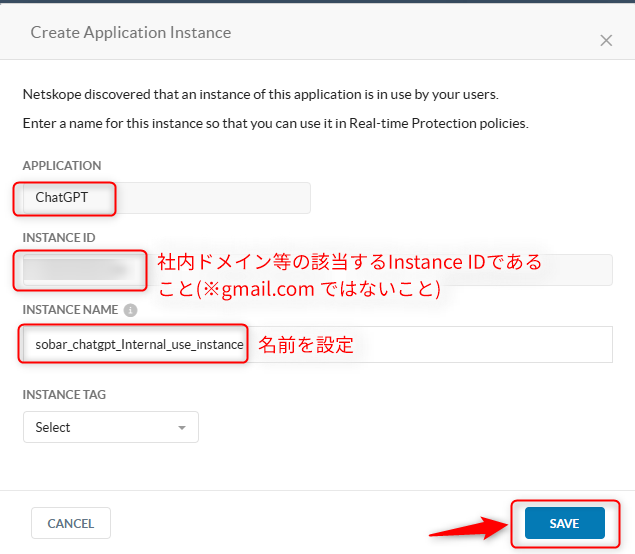Viewport: 635px width, 554px height.
Task: Click the 'Select' placeholder in Instance Tag
Action: 53,427
